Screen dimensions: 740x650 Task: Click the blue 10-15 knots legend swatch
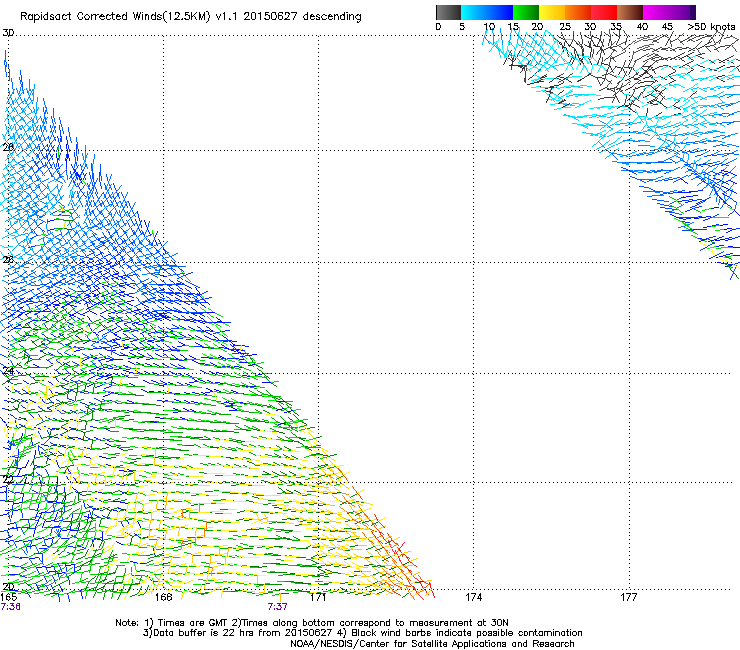click(500, 12)
